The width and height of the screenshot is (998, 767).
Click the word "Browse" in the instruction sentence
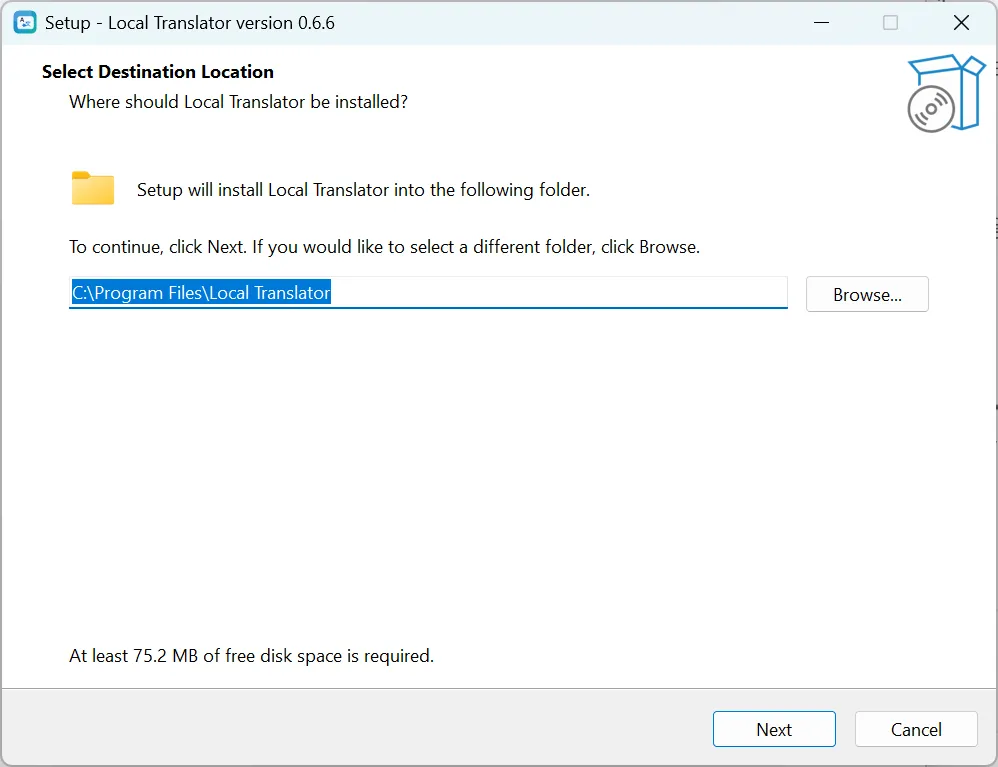pos(667,247)
